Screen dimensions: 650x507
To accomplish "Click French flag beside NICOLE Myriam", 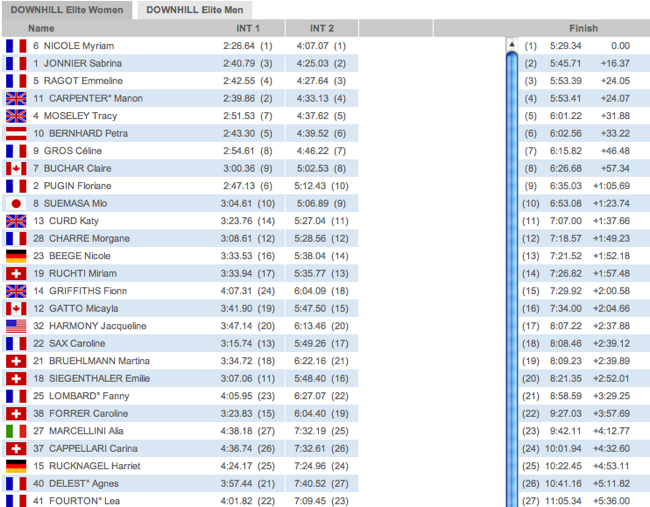I will click(16, 46).
